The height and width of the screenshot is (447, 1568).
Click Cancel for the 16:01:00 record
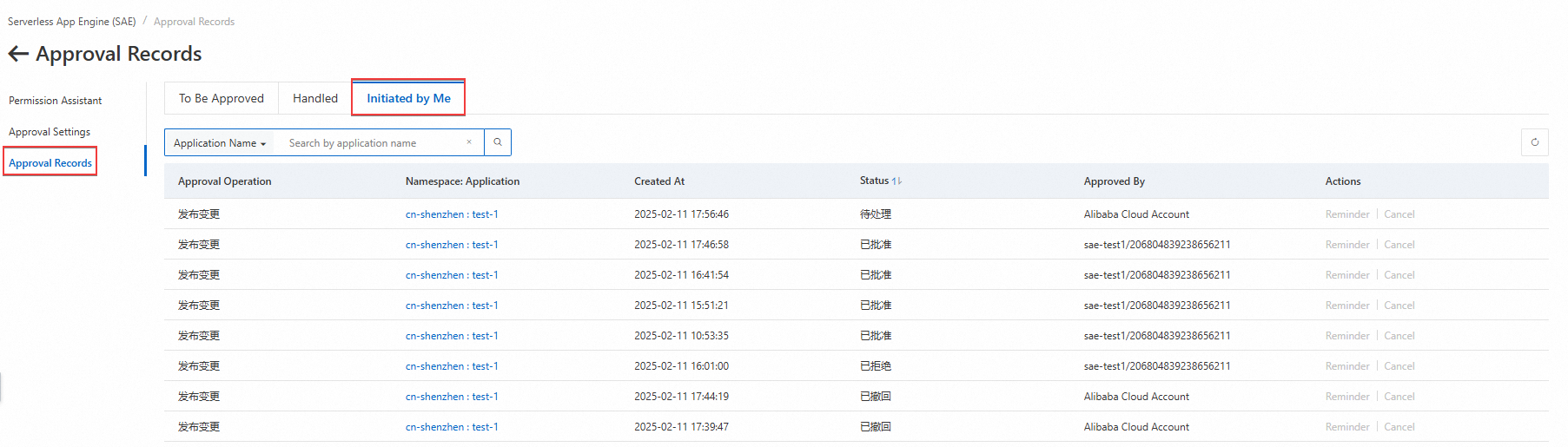click(1399, 366)
